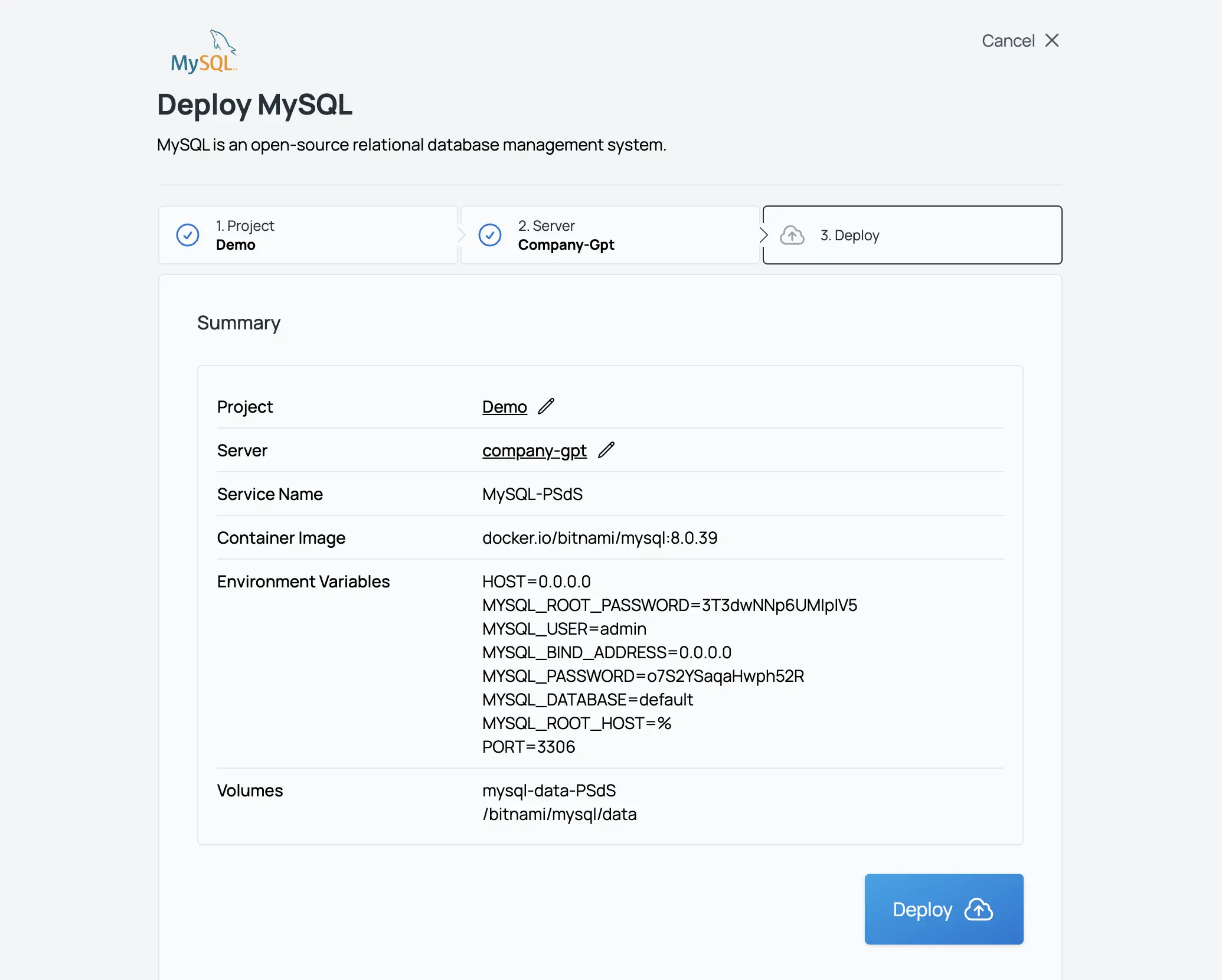This screenshot has width=1222, height=980.
Task: Click the Summary heading
Action: 238,323
